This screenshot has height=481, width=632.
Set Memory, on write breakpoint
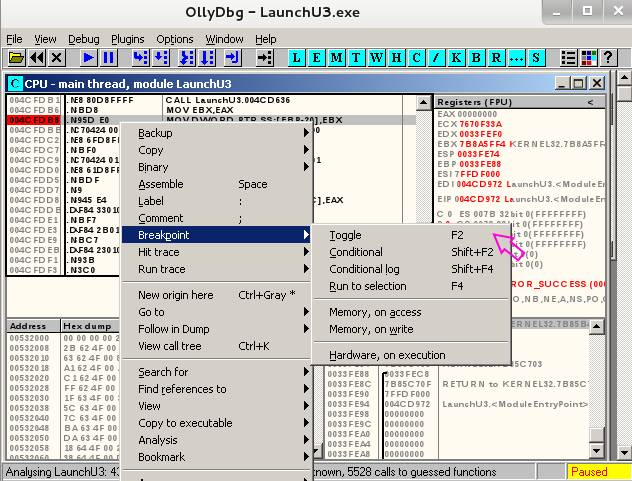point(411,329)
